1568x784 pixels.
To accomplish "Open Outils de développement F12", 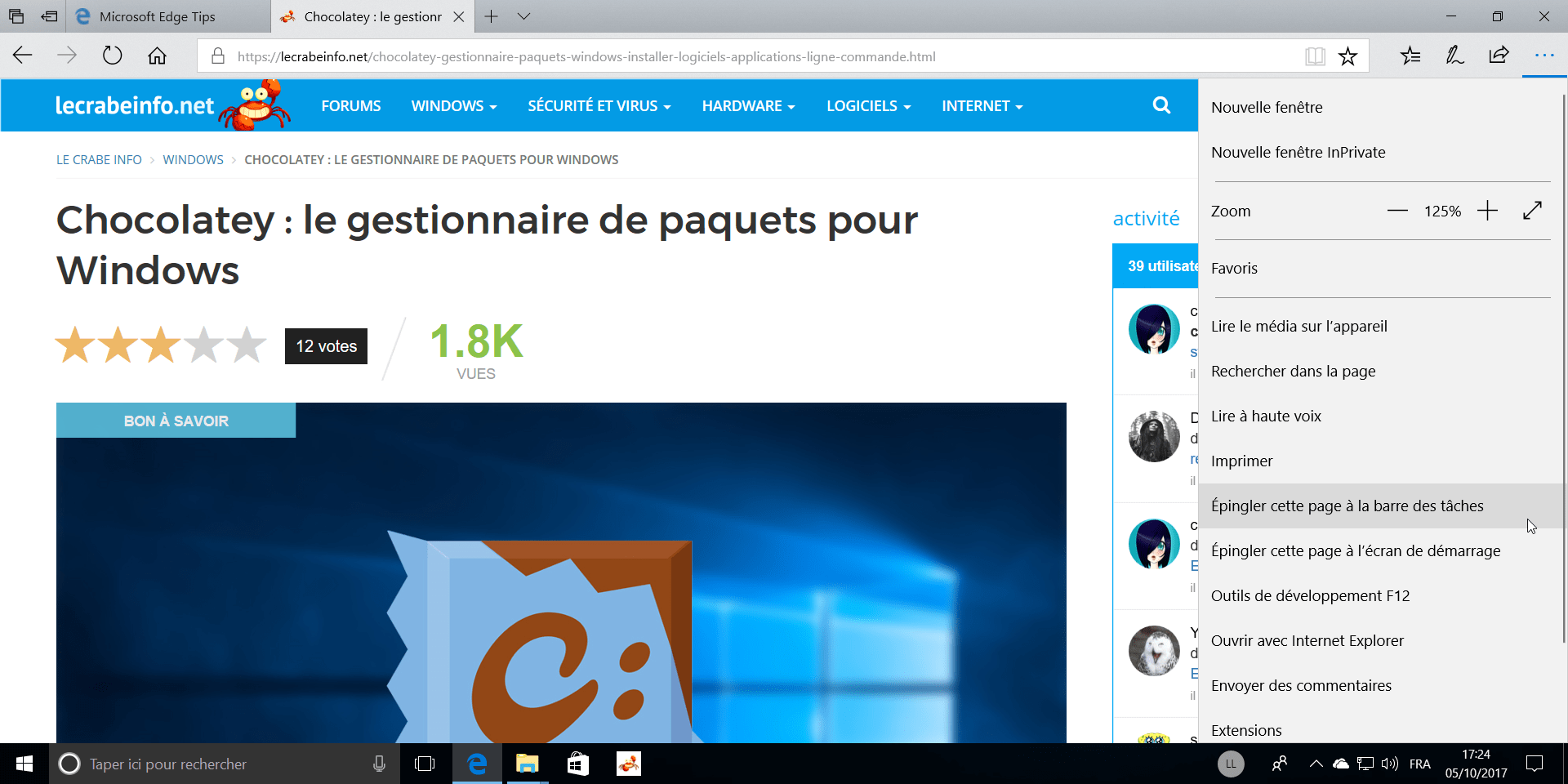I will tap(1381, 595).
